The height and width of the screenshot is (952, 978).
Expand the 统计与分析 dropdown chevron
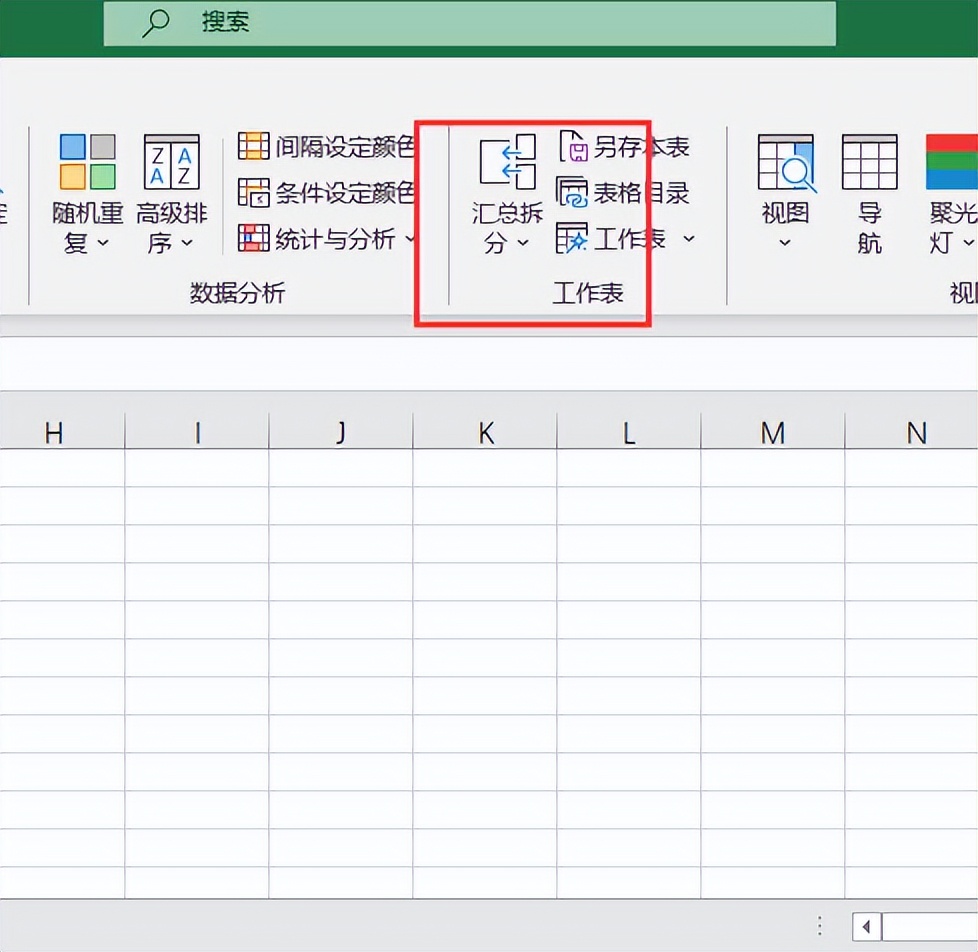coord(410,240)
